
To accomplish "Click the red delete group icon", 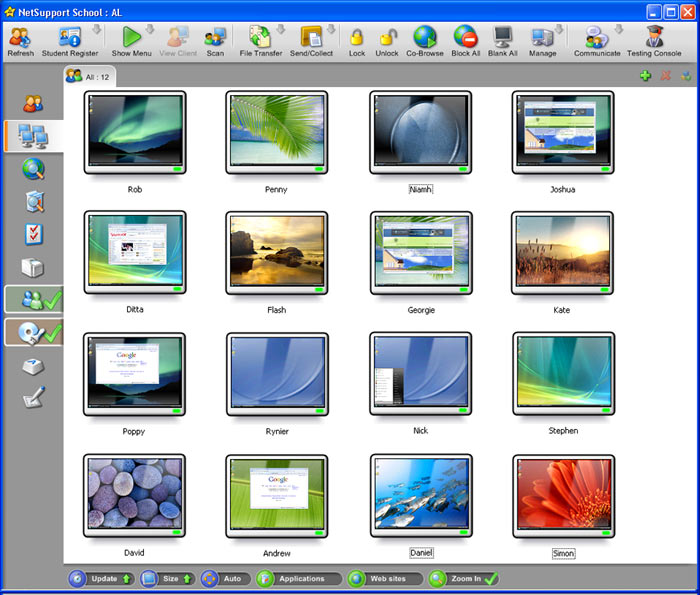I will 666,75.
